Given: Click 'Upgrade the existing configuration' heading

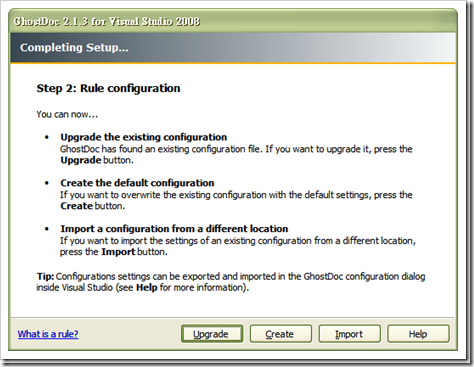Looking at the screenshot, I should [144, 137].
